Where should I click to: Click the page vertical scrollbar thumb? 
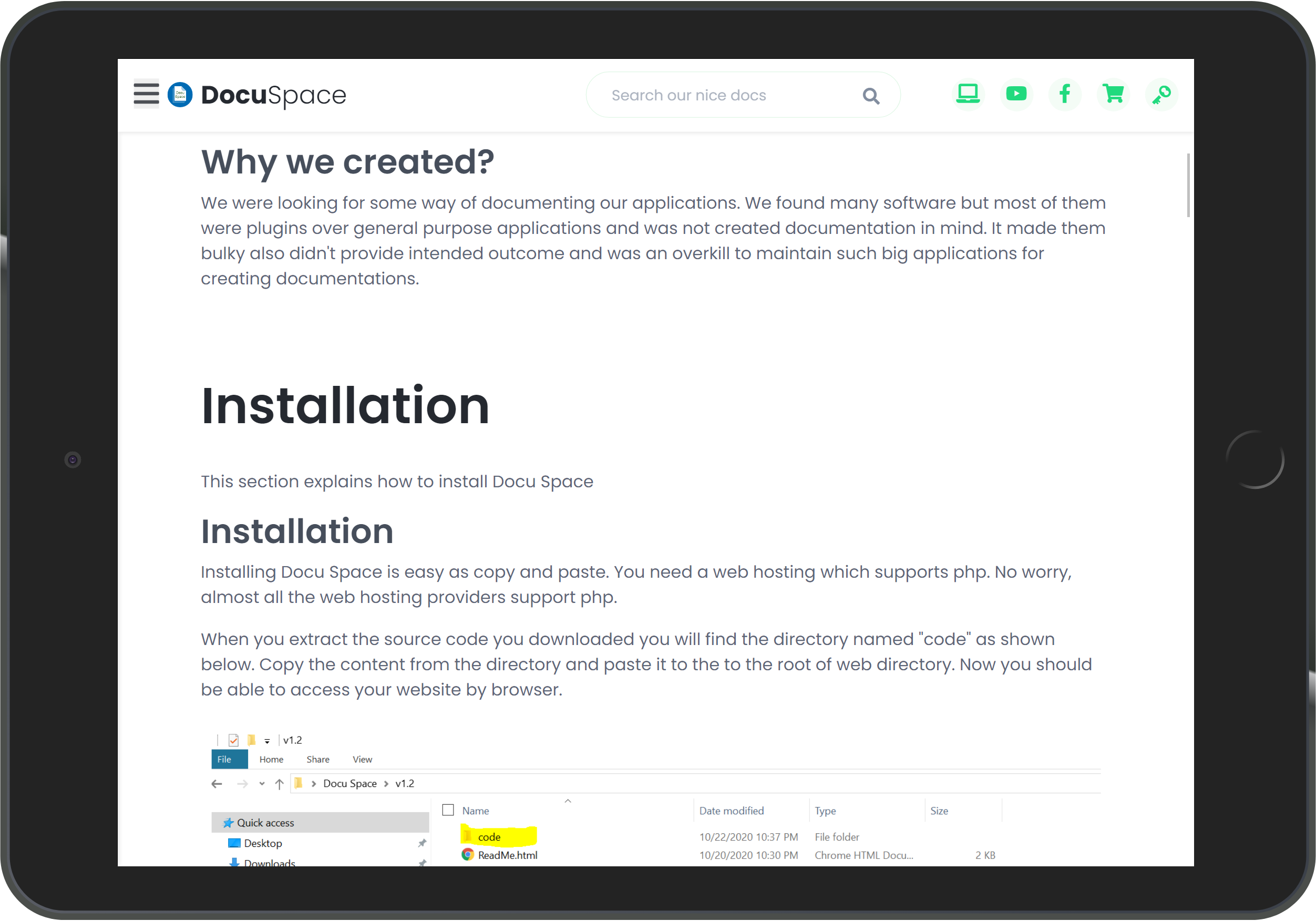(1188, 185)
